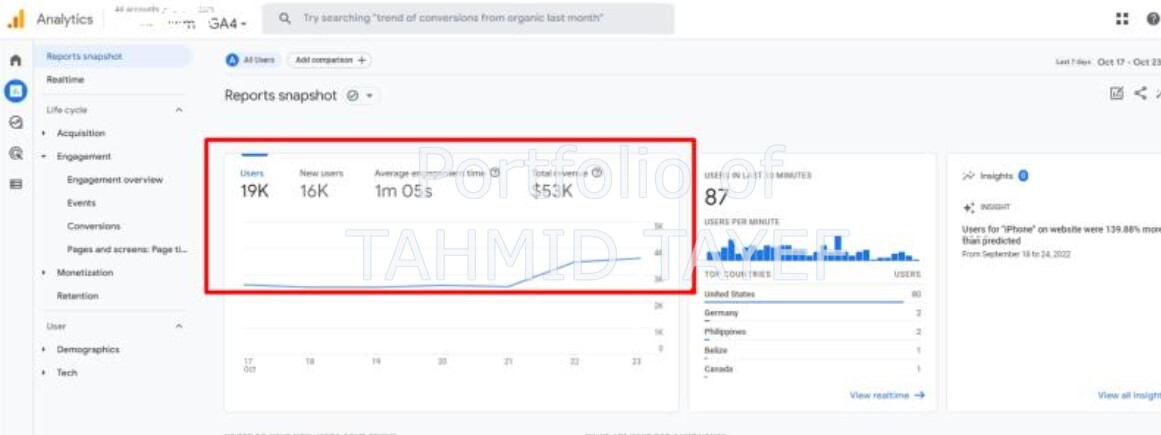This screenshot has width=1161, height=435.
Task: Open Pages and screens report
Action: coord(127,250)
